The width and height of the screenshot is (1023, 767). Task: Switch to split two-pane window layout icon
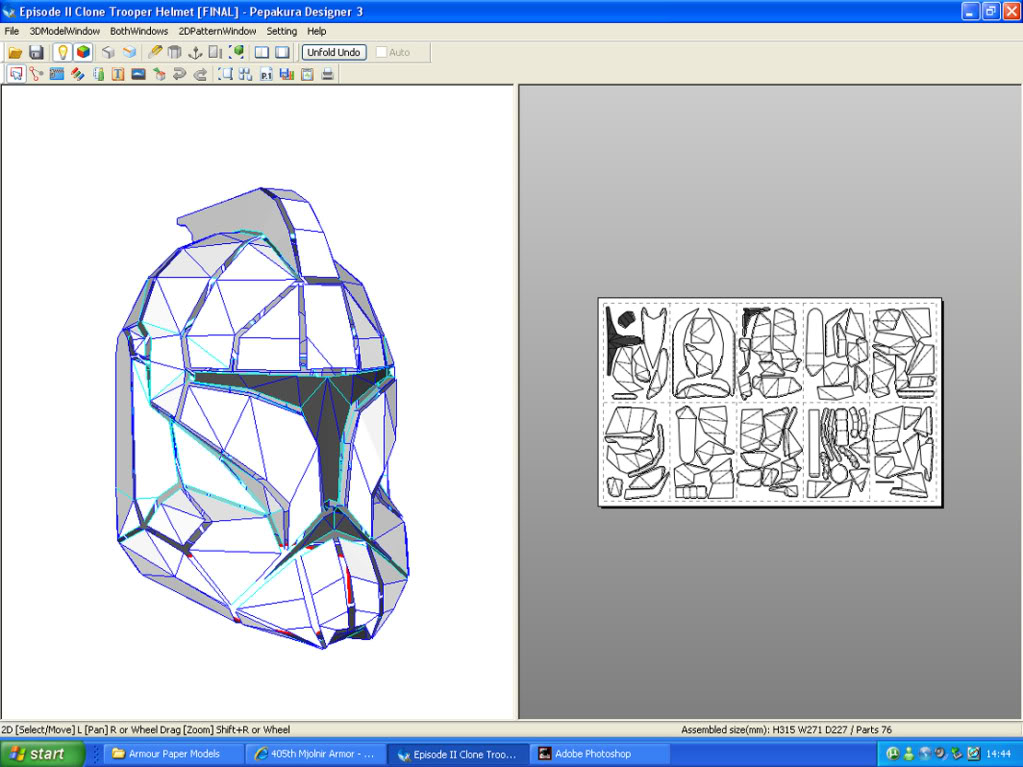(x=262, y=52)
